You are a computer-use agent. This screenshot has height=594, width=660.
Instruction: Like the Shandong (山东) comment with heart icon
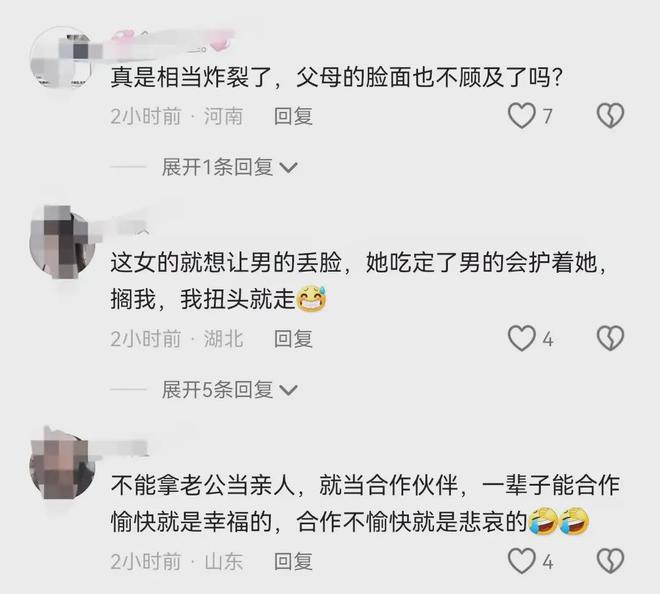pos(522,561)
